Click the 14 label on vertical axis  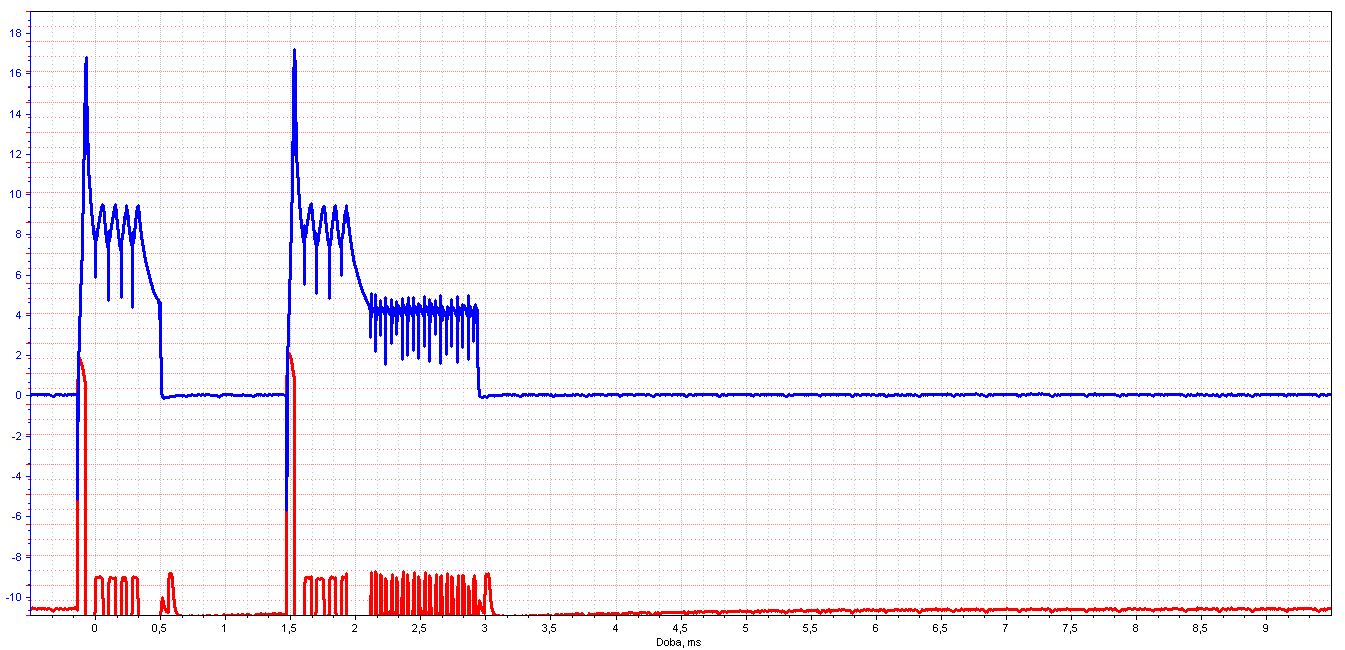[x=14, y=114]
